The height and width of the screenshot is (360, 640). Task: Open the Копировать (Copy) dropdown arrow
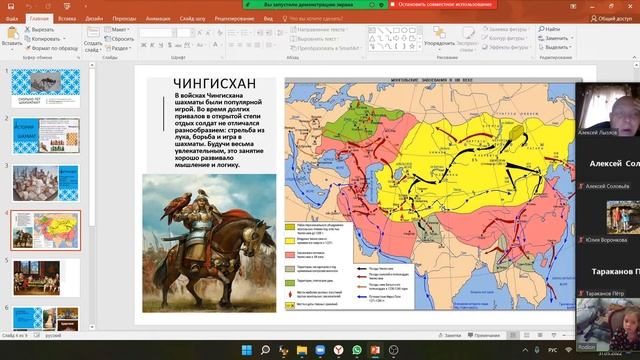(x=64, y=39)
